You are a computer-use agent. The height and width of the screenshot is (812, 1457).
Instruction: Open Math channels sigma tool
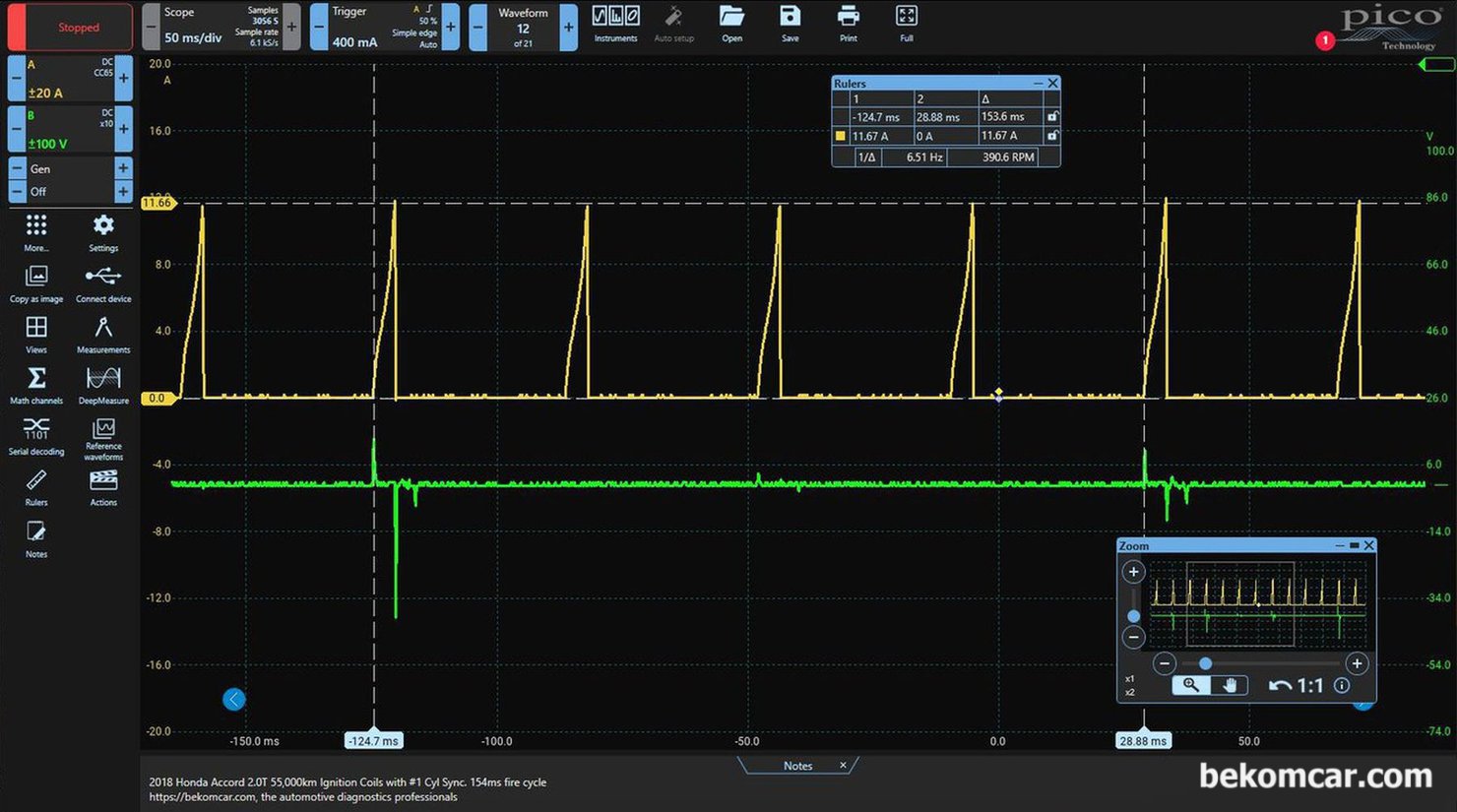36,386
